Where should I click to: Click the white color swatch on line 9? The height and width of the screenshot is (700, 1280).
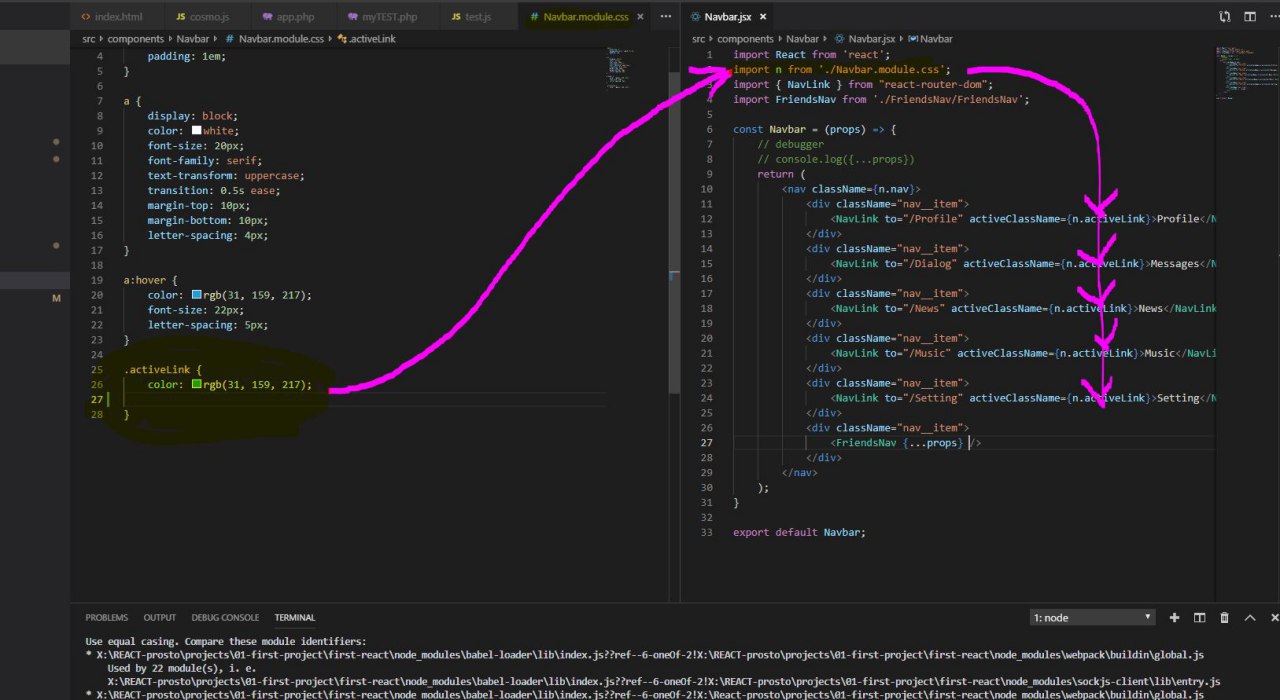point(197,131)
